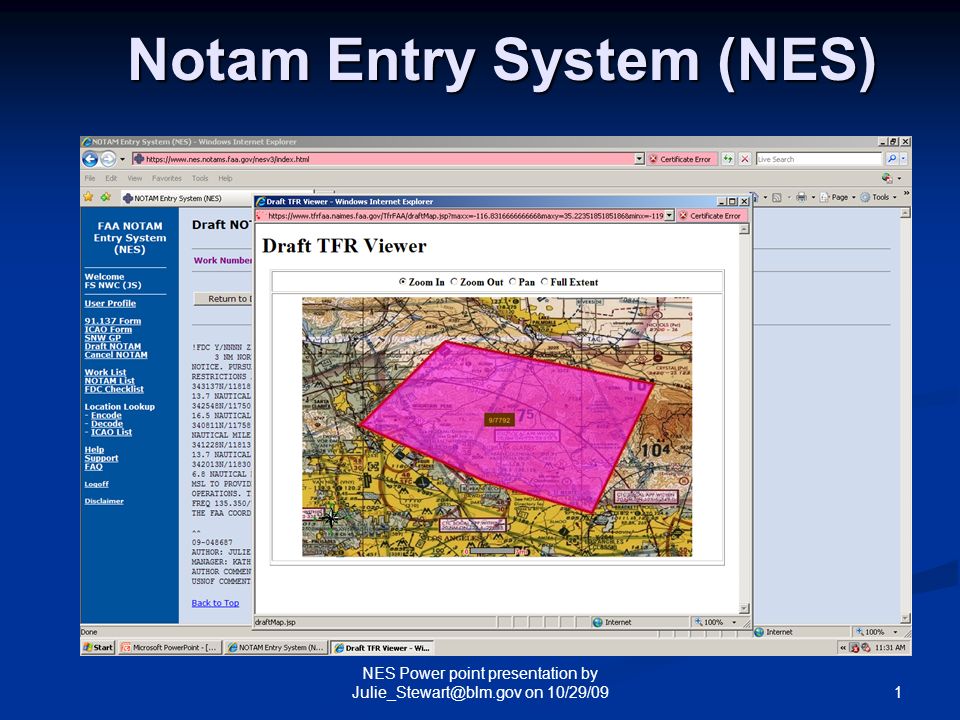Open the Print options dropdown arrow
960x720 pixels.
tap(813, 197)
